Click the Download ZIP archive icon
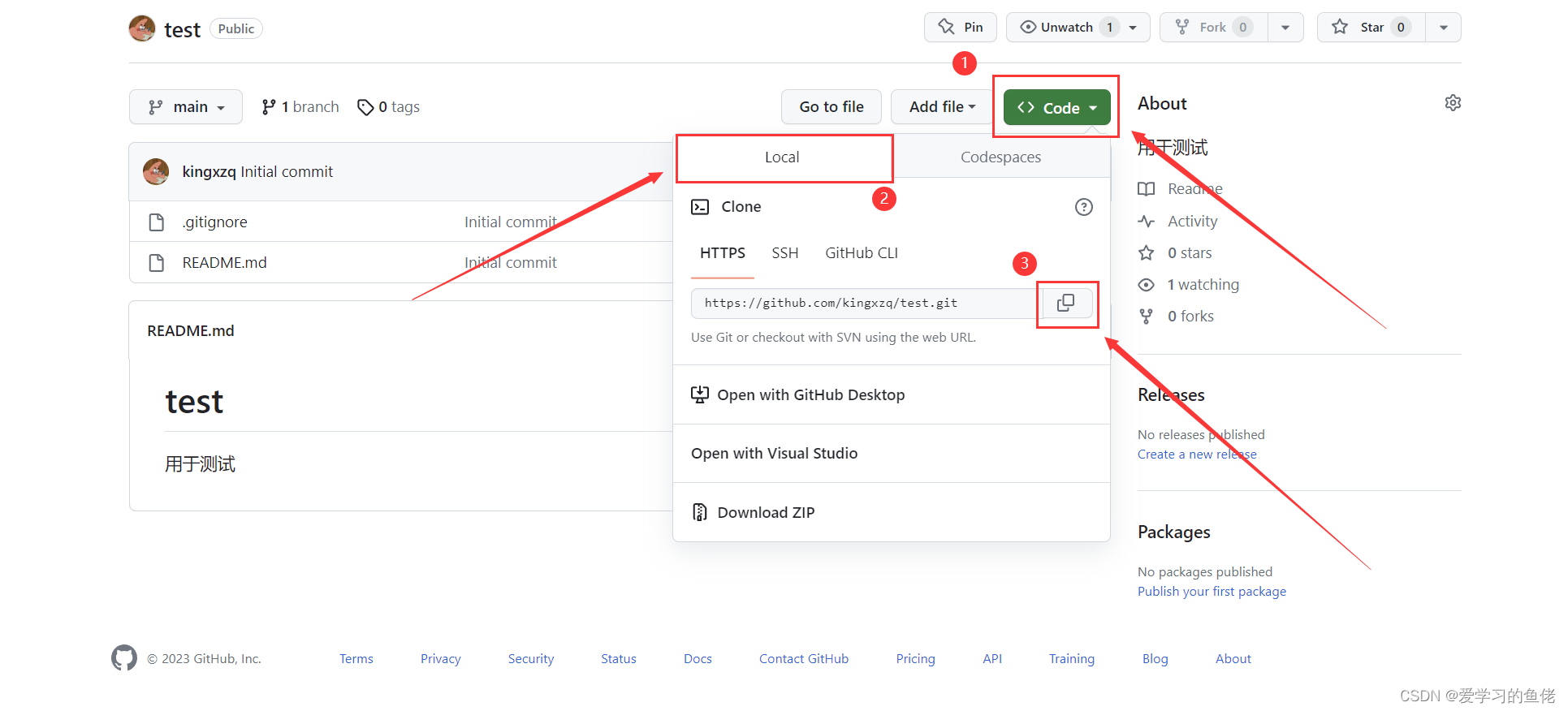This screenshot has width=1568, height=711. click(700, 512)
